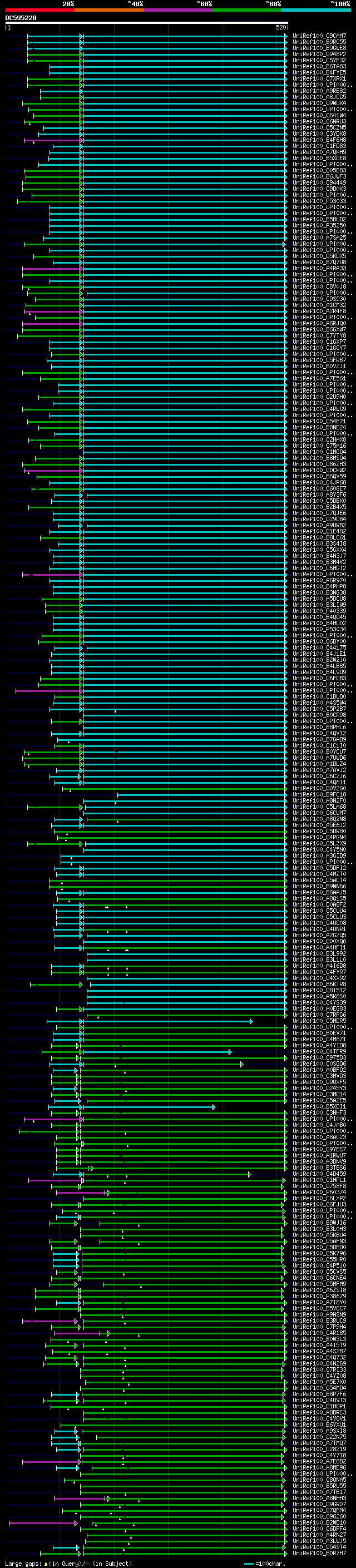356x1568 pixels.
Task: Click hit label UniRef100_A6R970
Action: [319, 581]
